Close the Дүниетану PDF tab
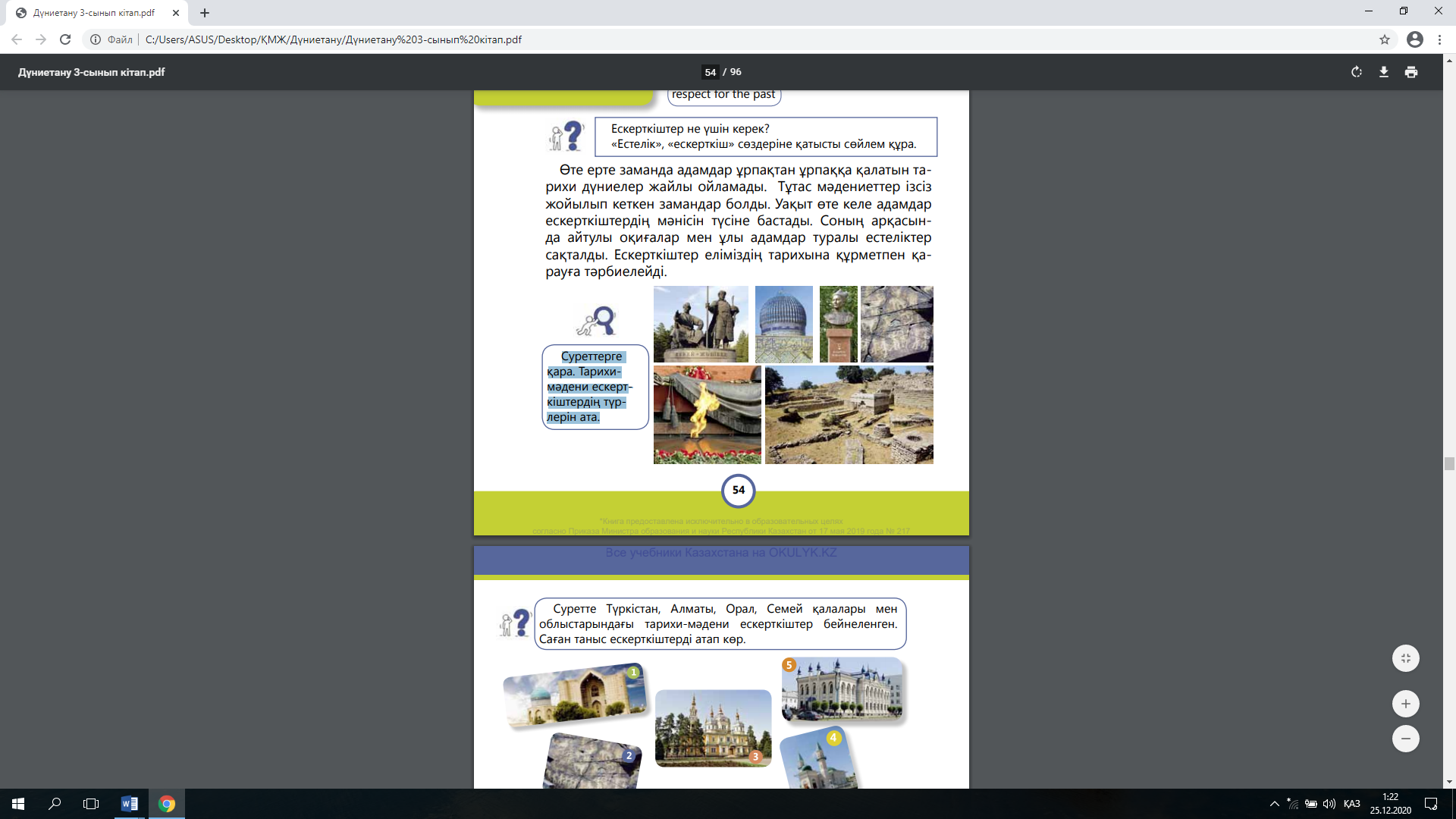The image size is (1456, 819). click(176, 13)
